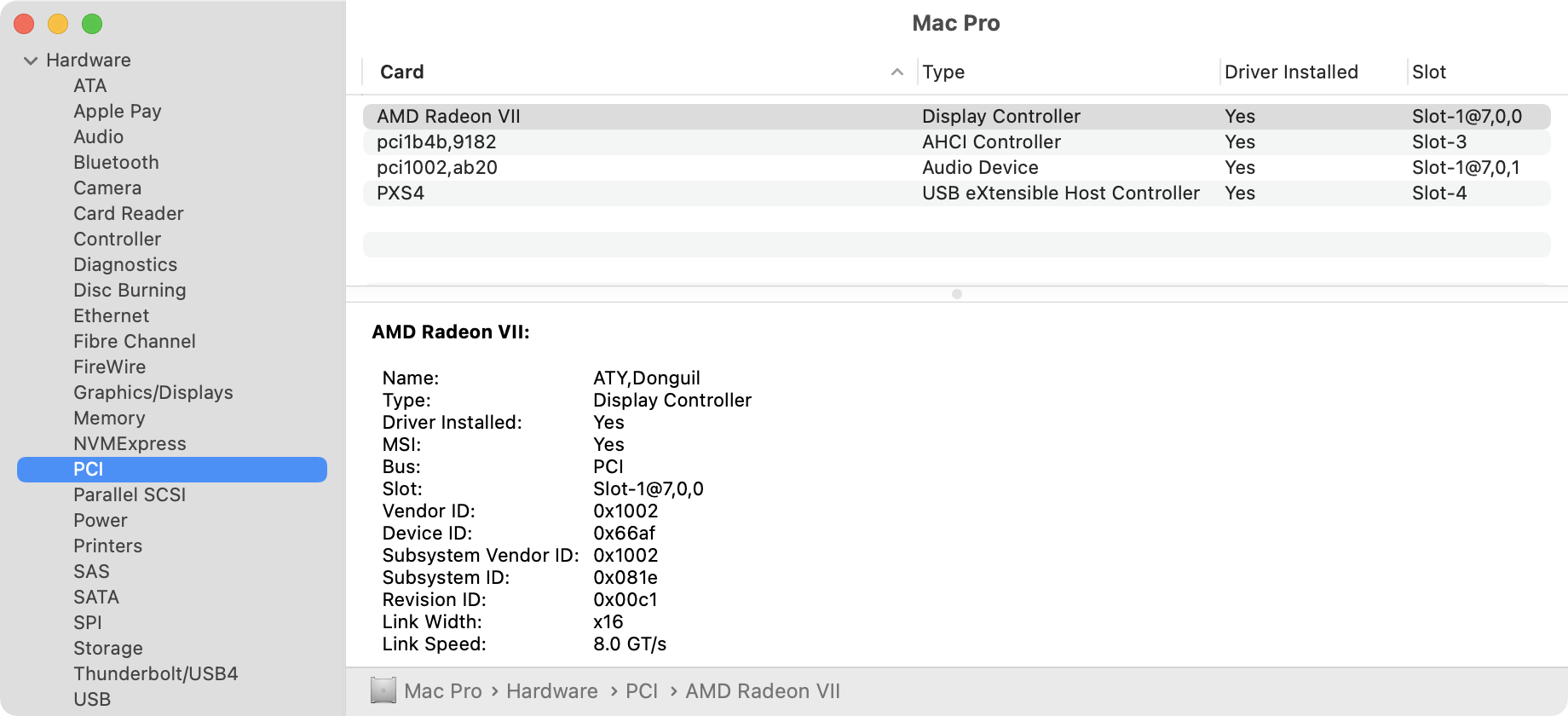Screen dimensions: 1568x716
Task: Click the split pane divider handle
Action: click(957, 294)
